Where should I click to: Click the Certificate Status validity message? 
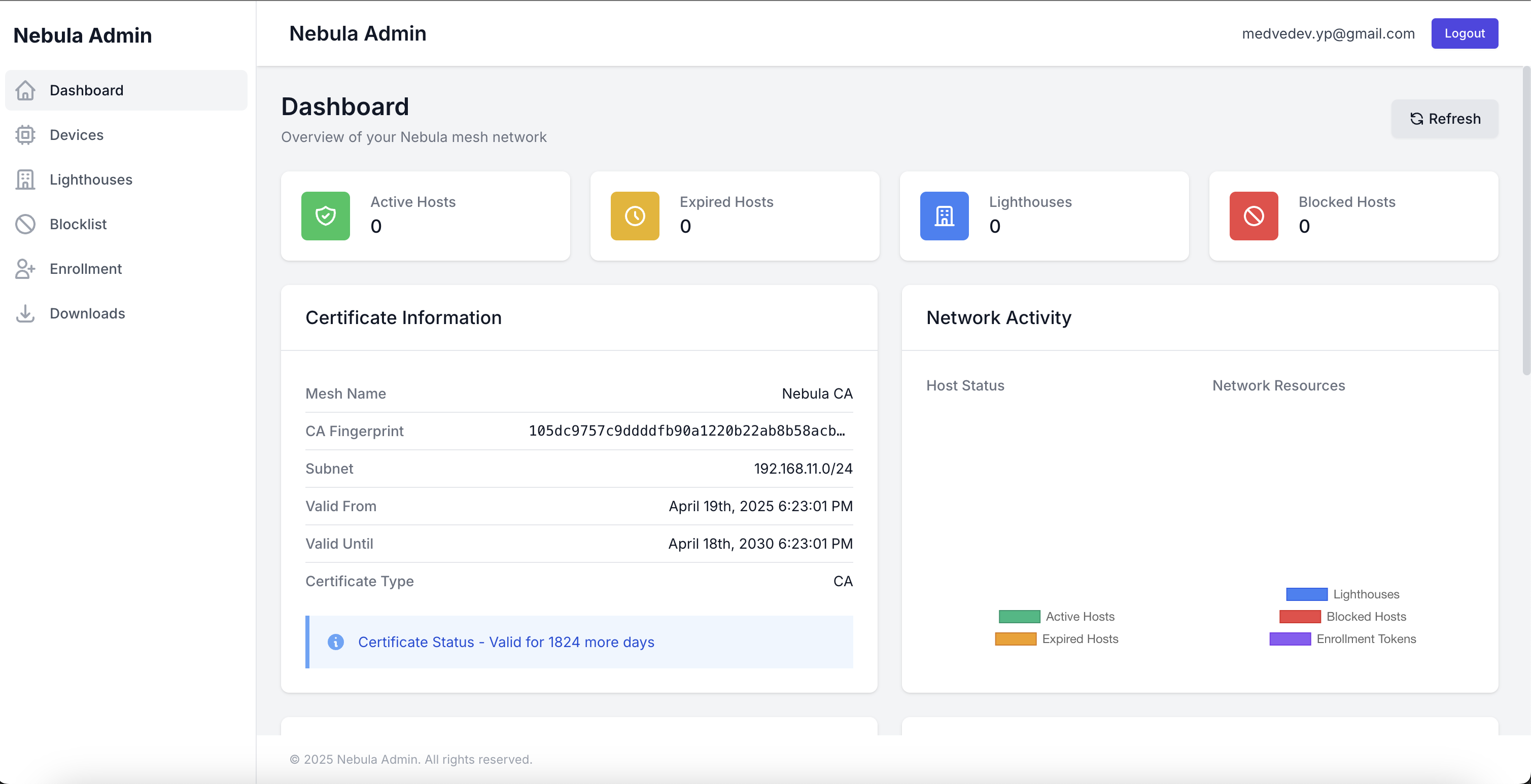click(x=506, y=642)
